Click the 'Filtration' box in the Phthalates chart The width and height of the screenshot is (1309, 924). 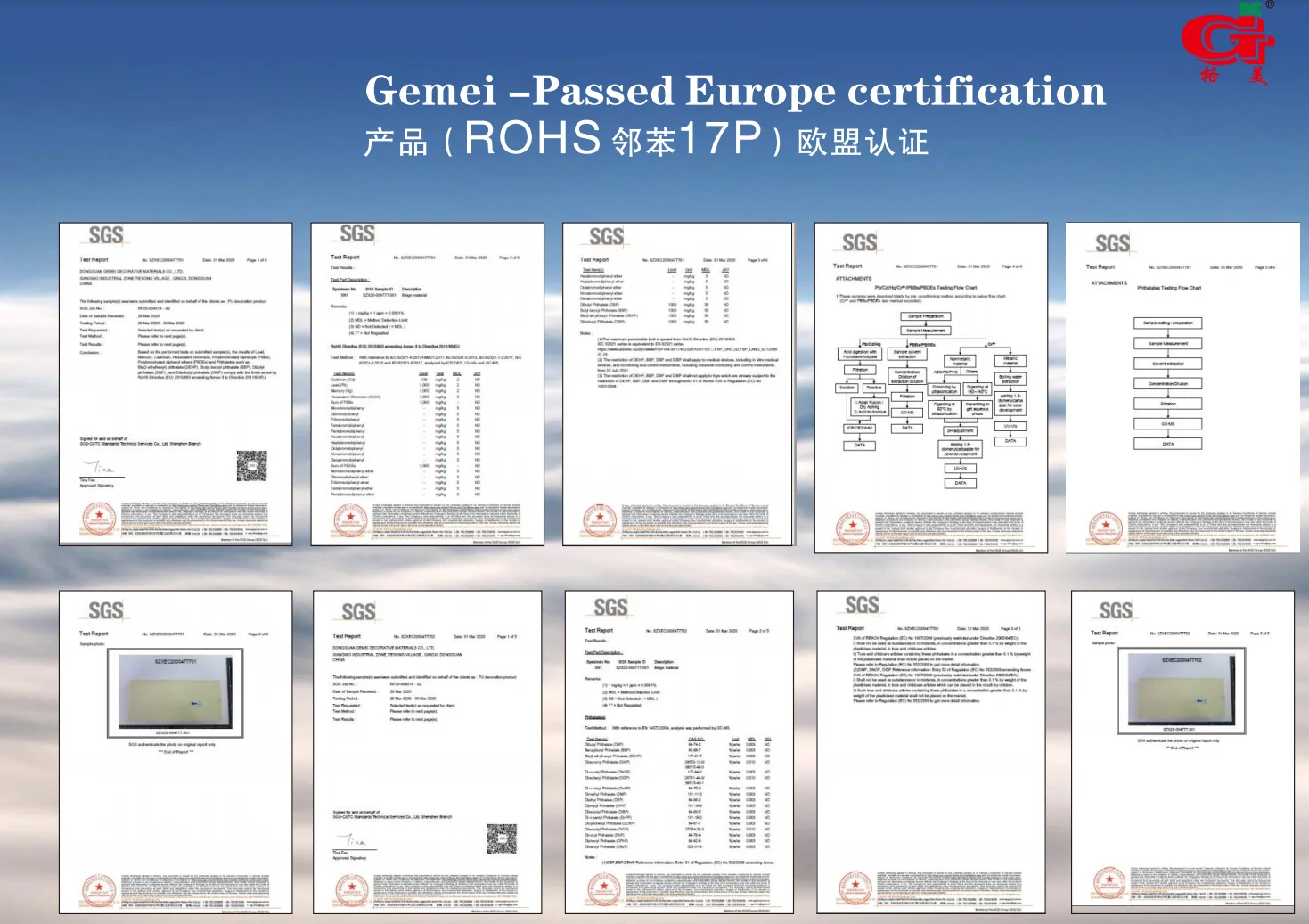(x=1168, y=404)
